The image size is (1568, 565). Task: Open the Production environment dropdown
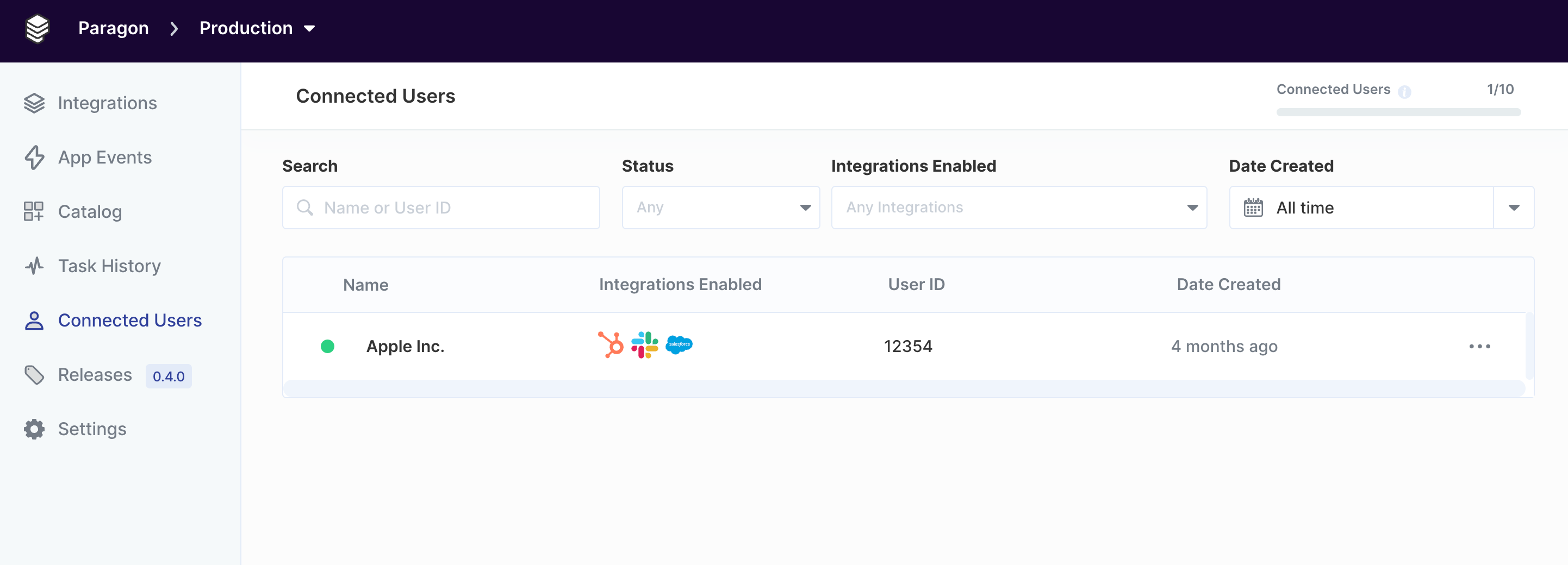[257, 28]
